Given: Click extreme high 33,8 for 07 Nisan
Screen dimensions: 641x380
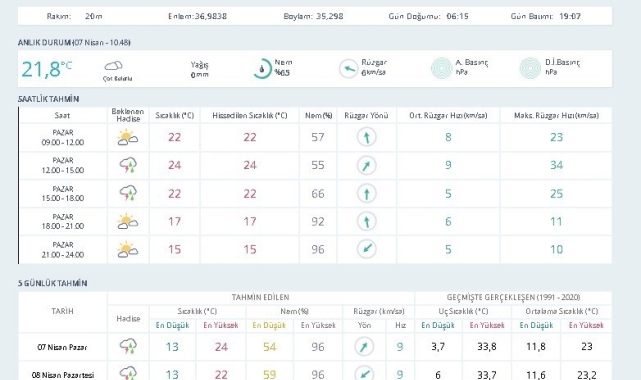Looking at the screenshot, I should (486, 346).
